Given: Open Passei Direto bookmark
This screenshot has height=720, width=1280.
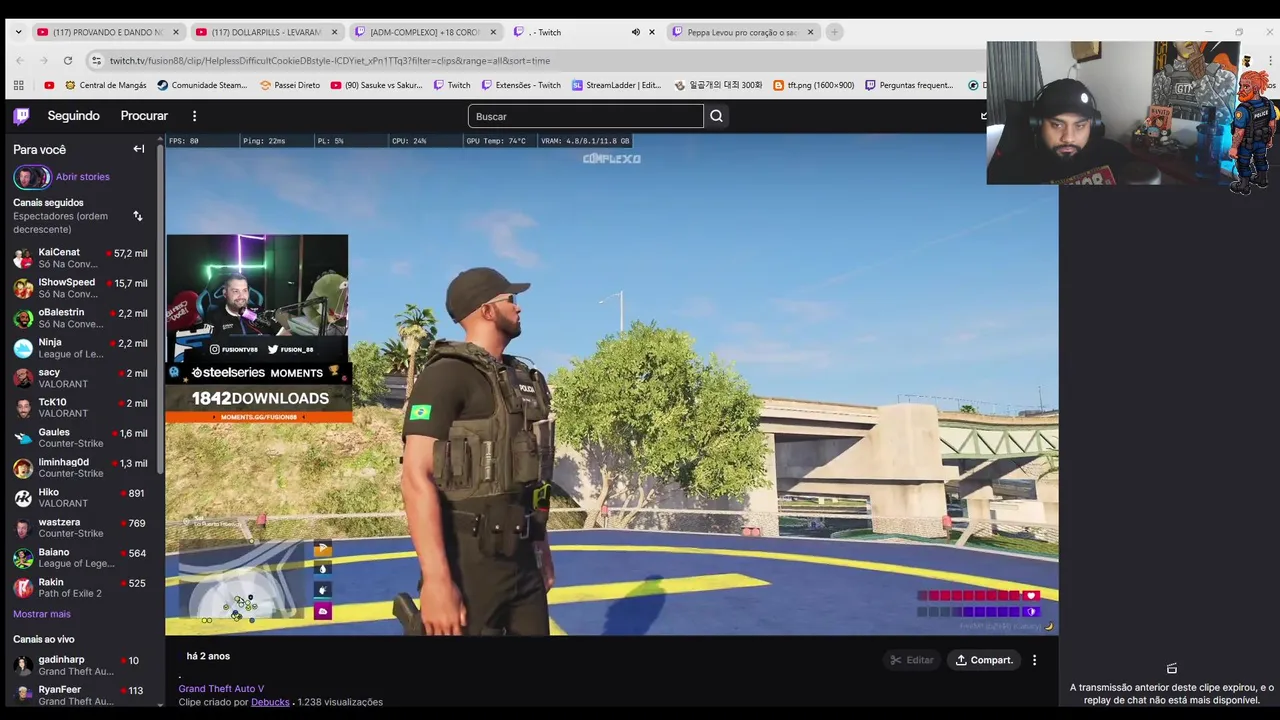Looking at the screenshot, I should (290, 85).
